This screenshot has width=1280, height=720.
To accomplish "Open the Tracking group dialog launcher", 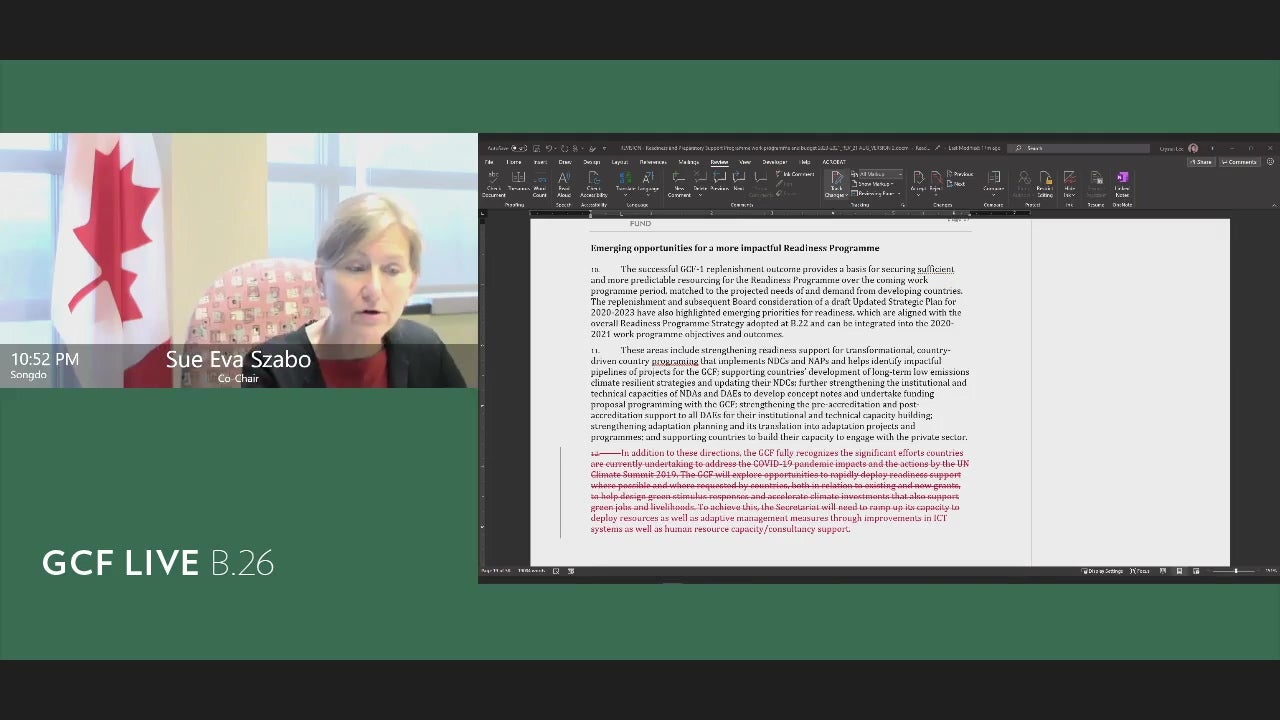I will (x=903, y=205).
